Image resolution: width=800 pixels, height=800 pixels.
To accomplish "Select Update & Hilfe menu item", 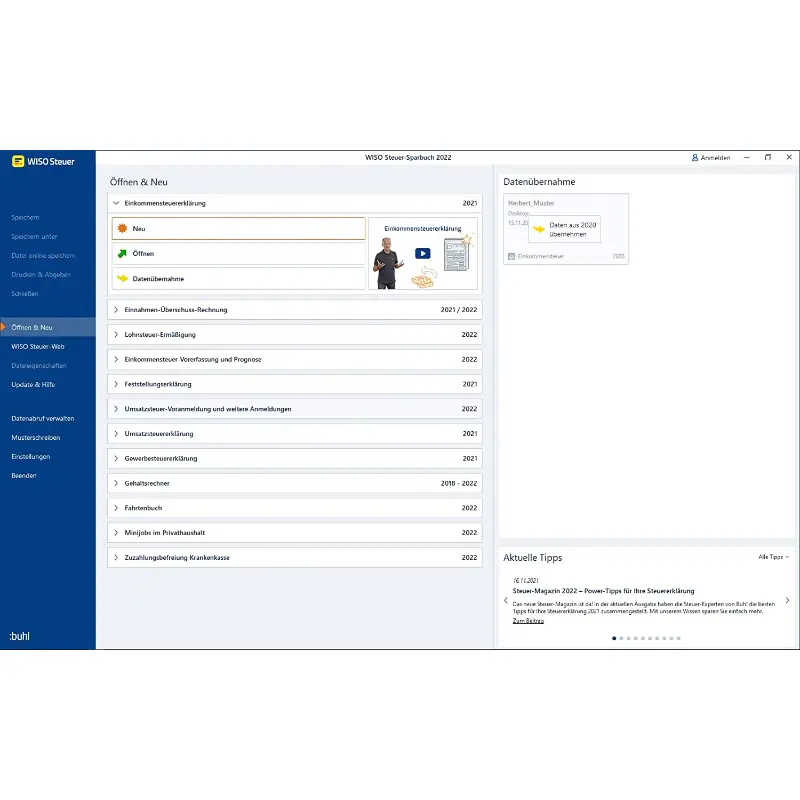I will click(x=33, y=385).
